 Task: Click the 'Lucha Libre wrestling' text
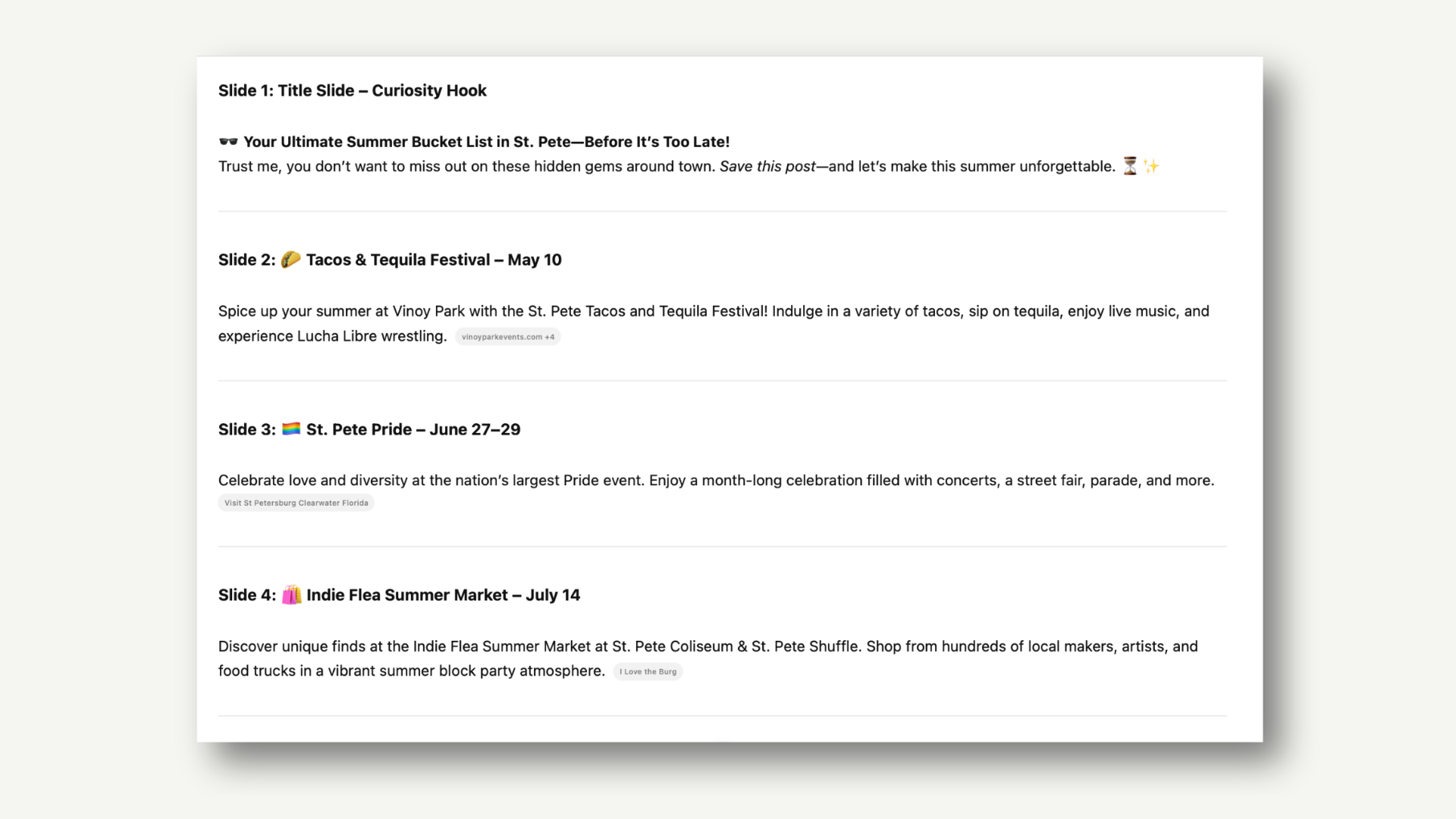tap(372, 337)
